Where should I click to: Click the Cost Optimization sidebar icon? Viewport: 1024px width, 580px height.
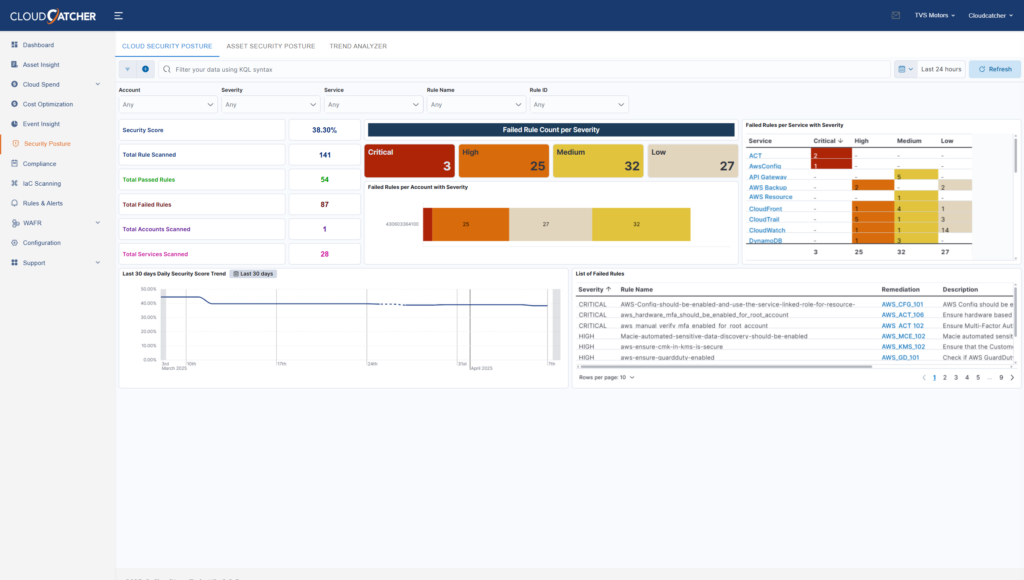[14, 103]
